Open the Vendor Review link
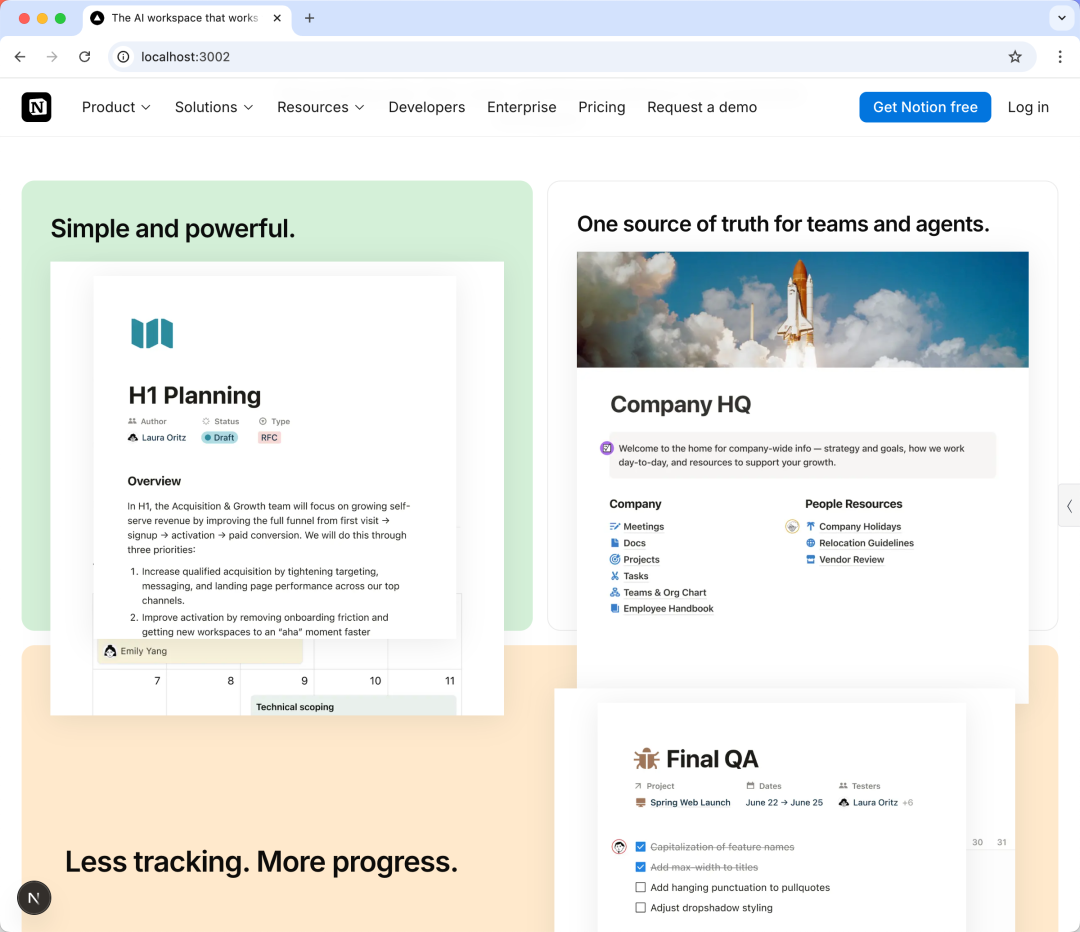 coord(851,559)
